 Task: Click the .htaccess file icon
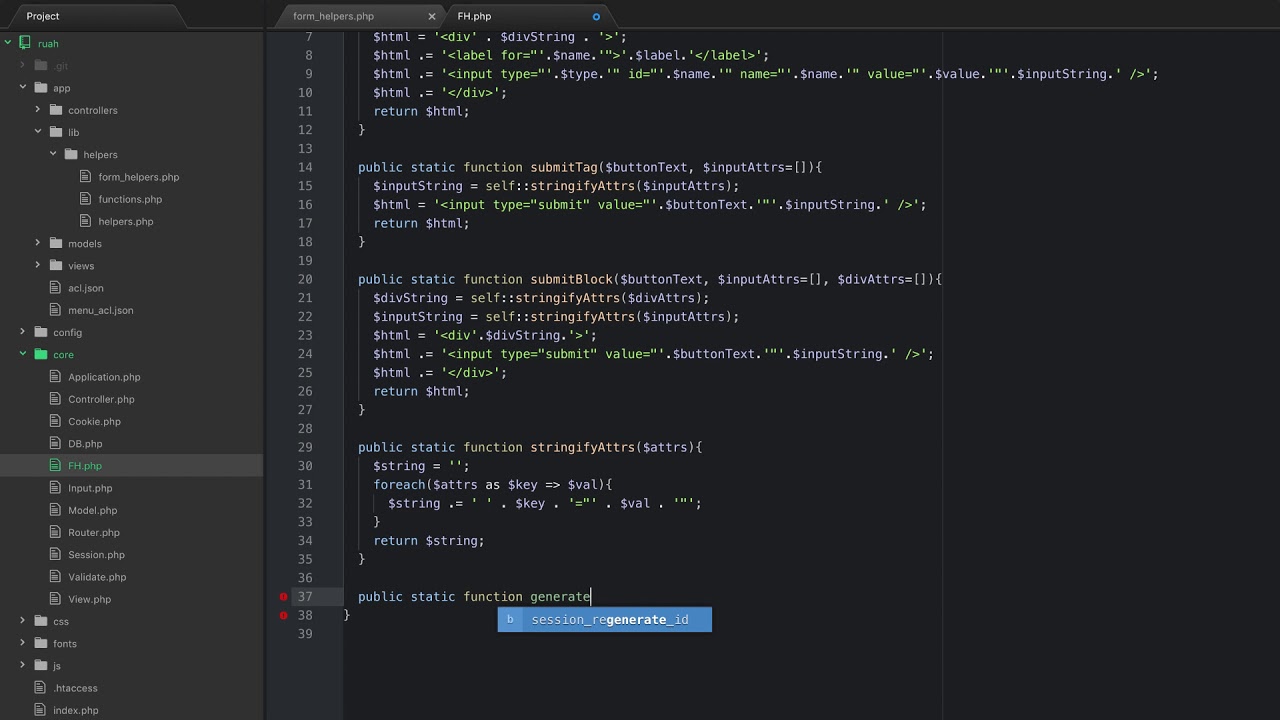pyautogui.click(x=41, y=688)
